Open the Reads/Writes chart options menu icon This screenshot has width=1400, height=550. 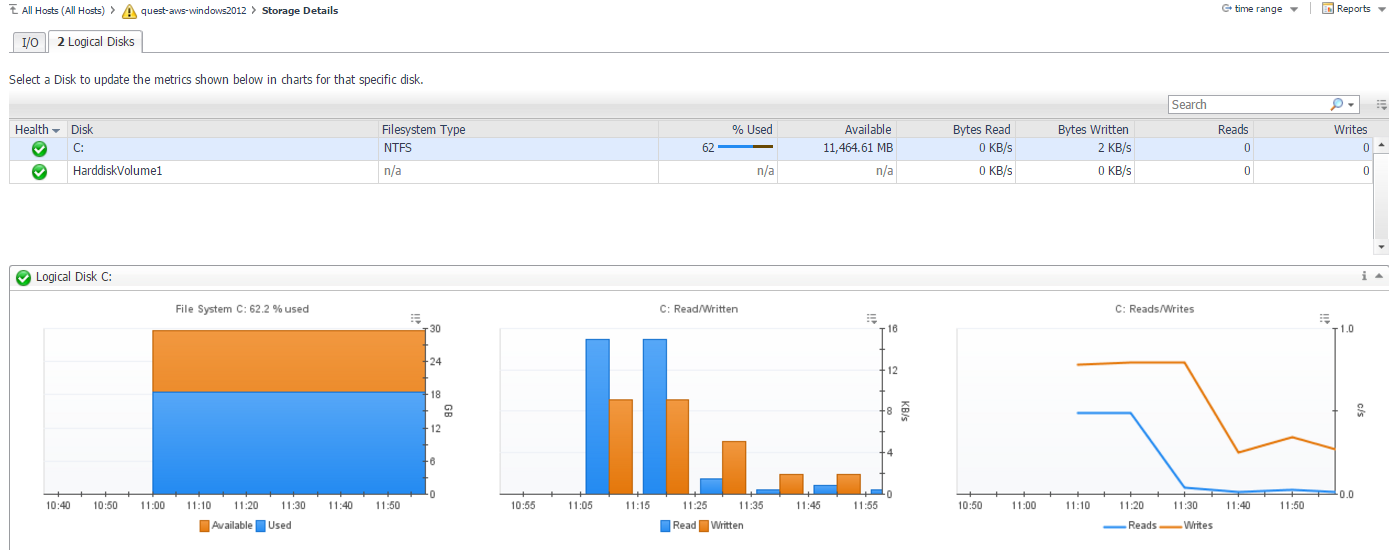[1325, 319]
